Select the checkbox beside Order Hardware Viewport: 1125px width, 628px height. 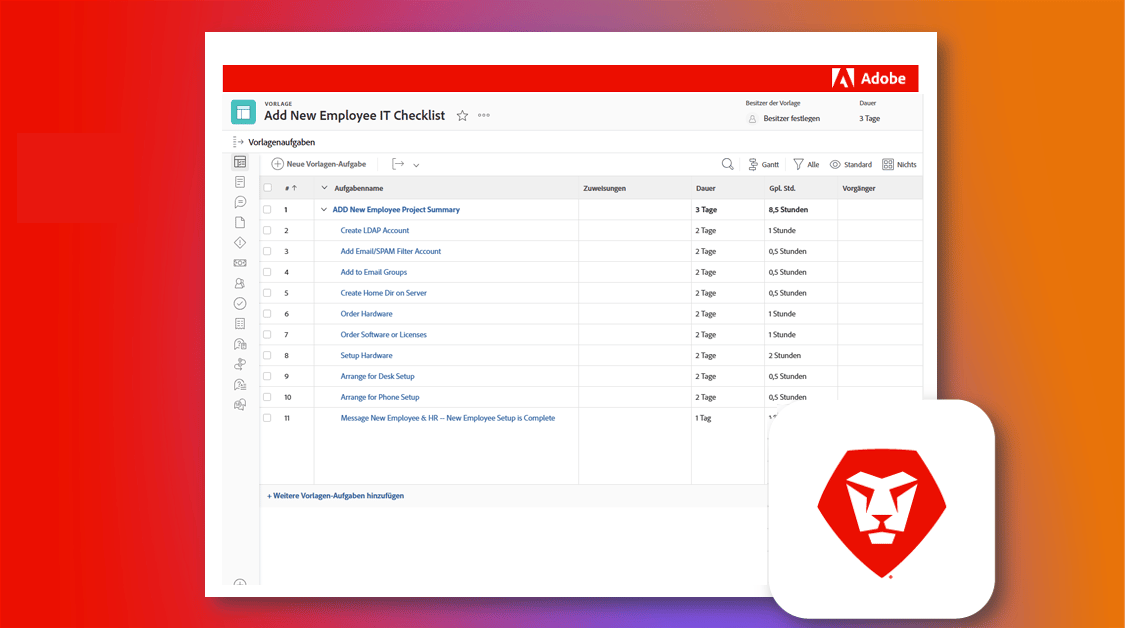point(266,313)
